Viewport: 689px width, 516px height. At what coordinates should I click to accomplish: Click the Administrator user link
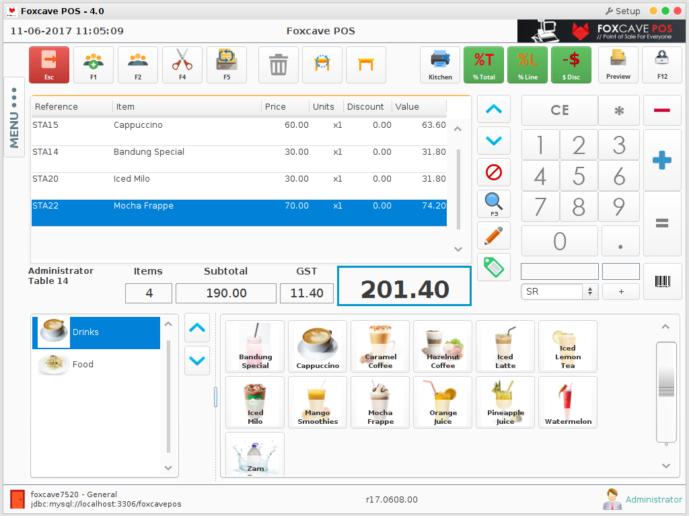tap(653, 499)
